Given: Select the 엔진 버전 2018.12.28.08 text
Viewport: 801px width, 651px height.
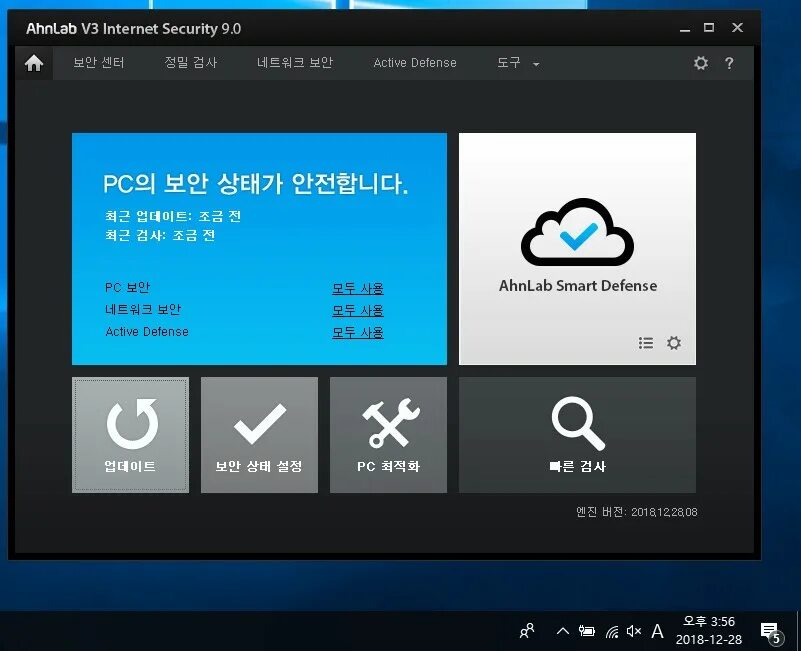Looking at the screenshot, I should point(637,512).
